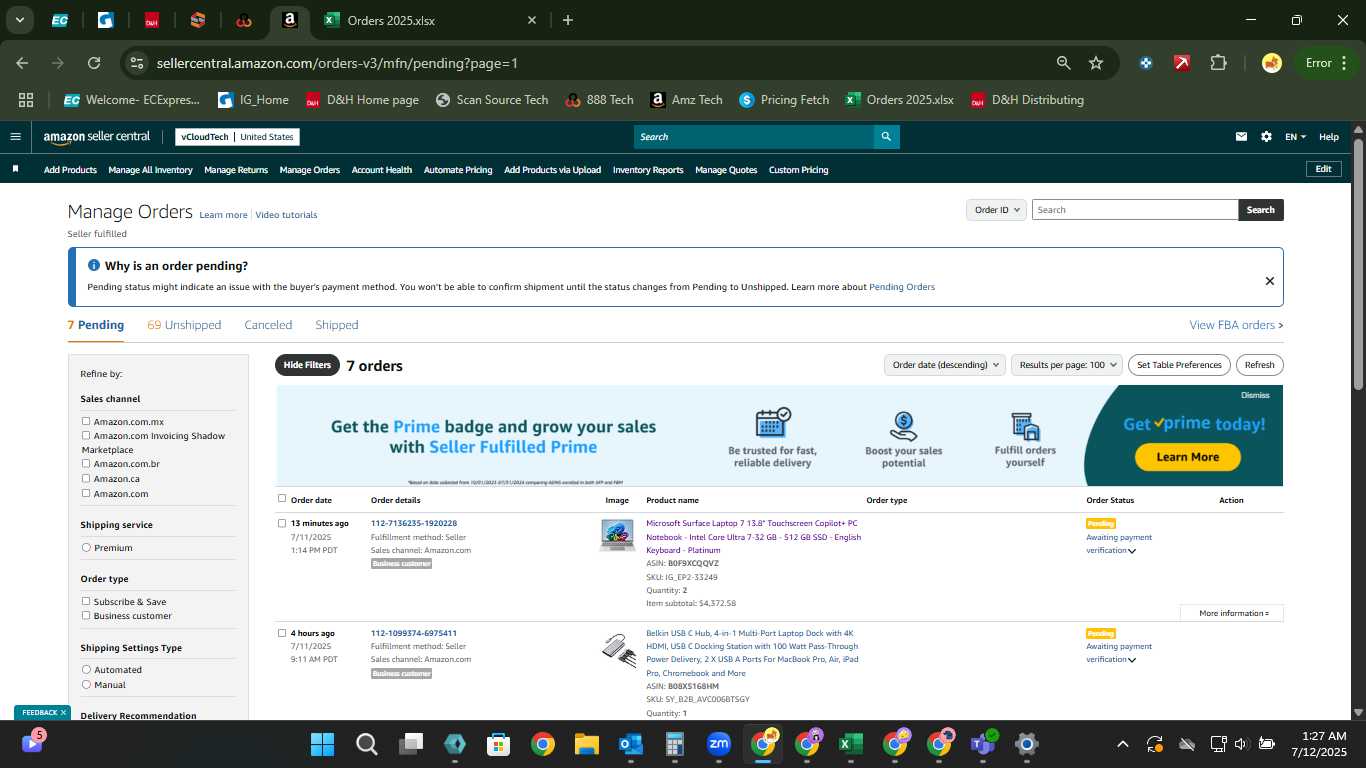
Task: Click Learn More on Prime banner
Action: (x=1187, y=457)
